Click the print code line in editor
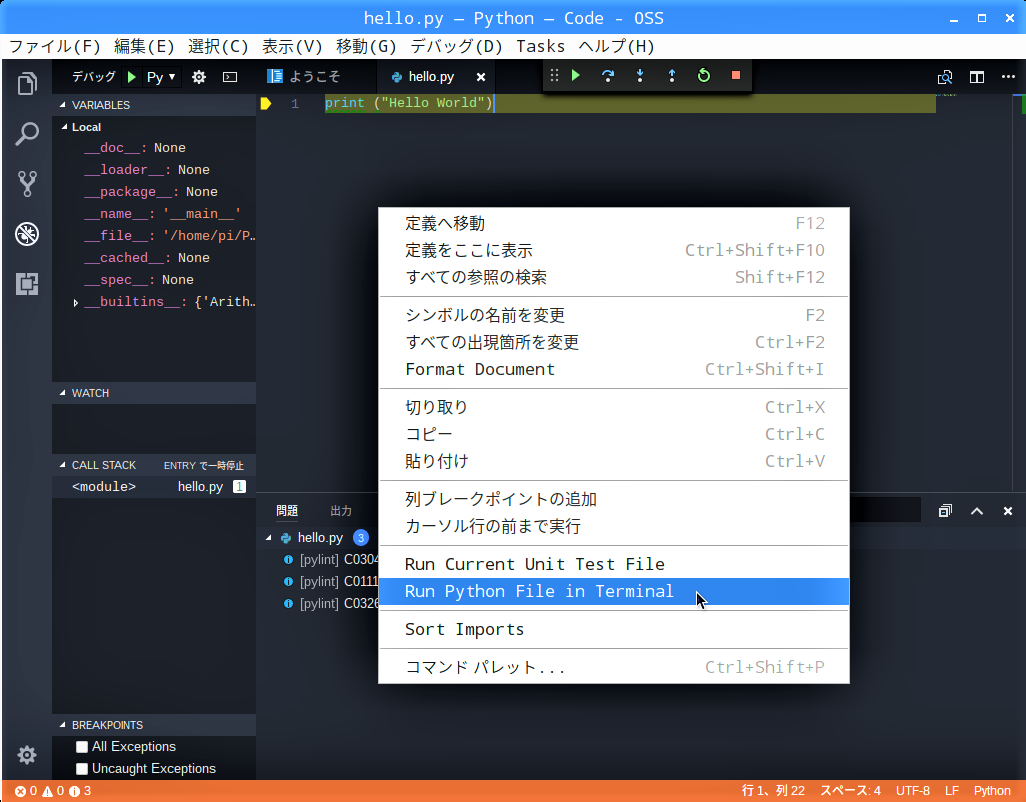Viewport: 1026px width, 802px height. pyautogui.click(x=409, y=103)
